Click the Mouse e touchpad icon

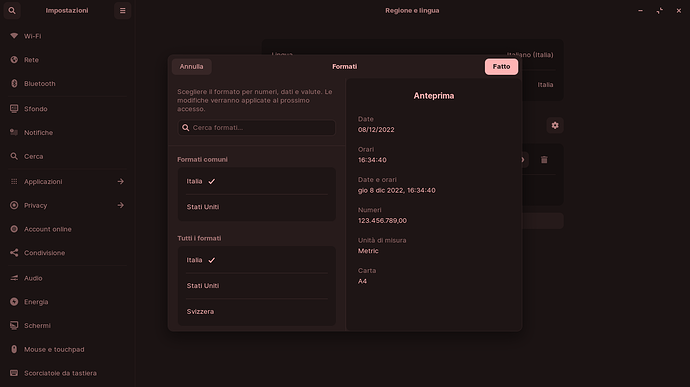click(14, 349)
